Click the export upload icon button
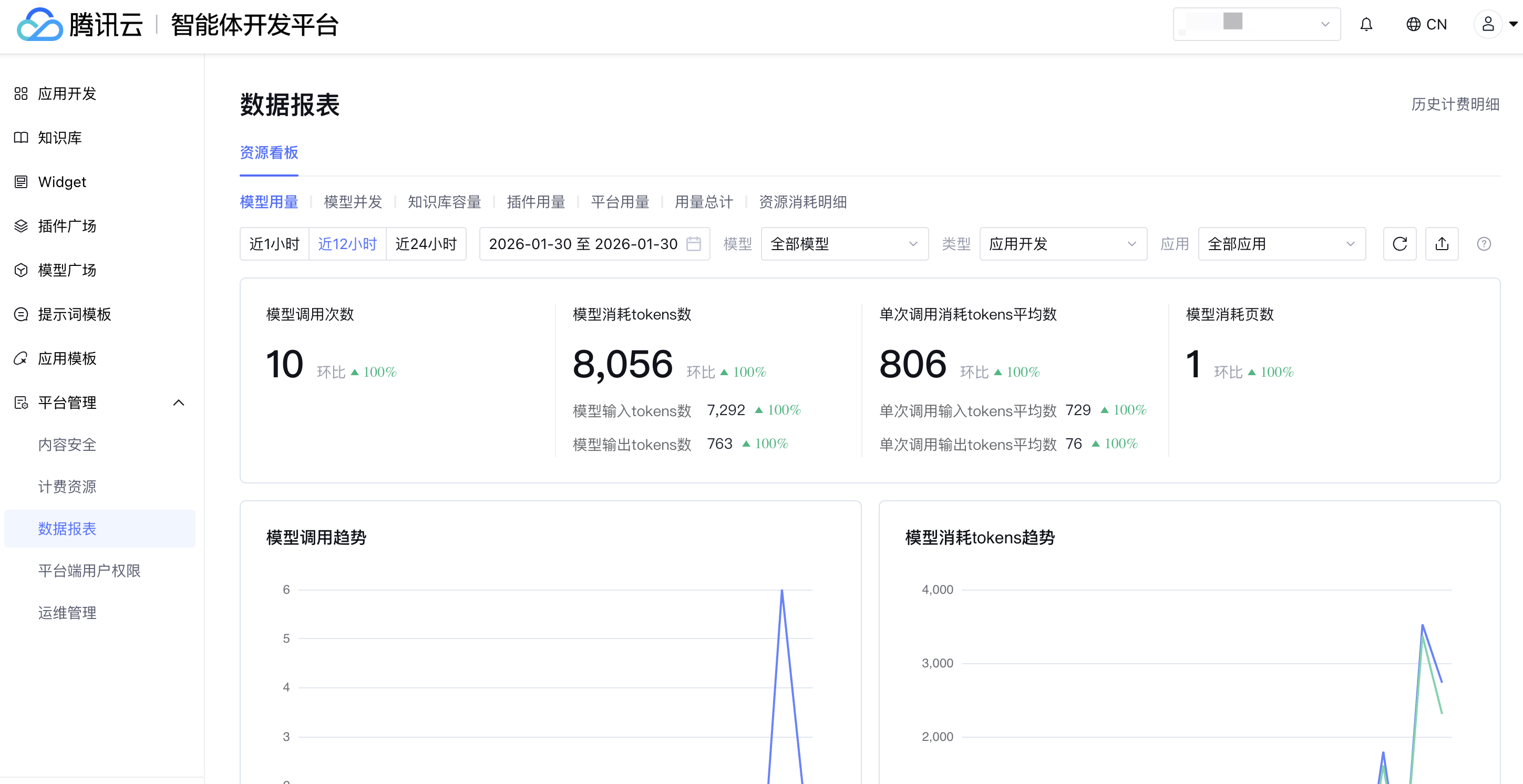 (1442, 244)
